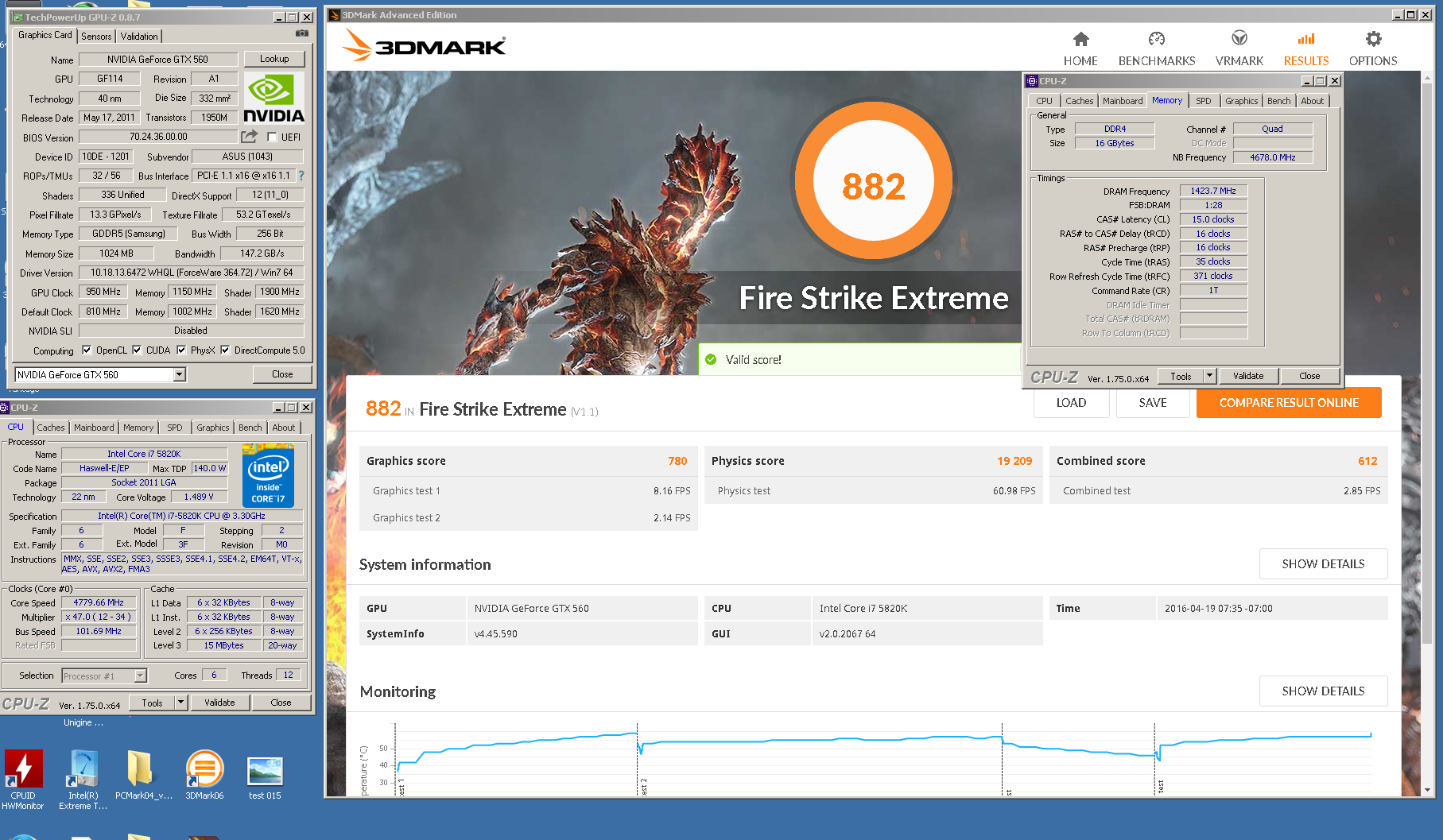Toggle the DirectCompute 5.0 checkbox

click(225, 350)
